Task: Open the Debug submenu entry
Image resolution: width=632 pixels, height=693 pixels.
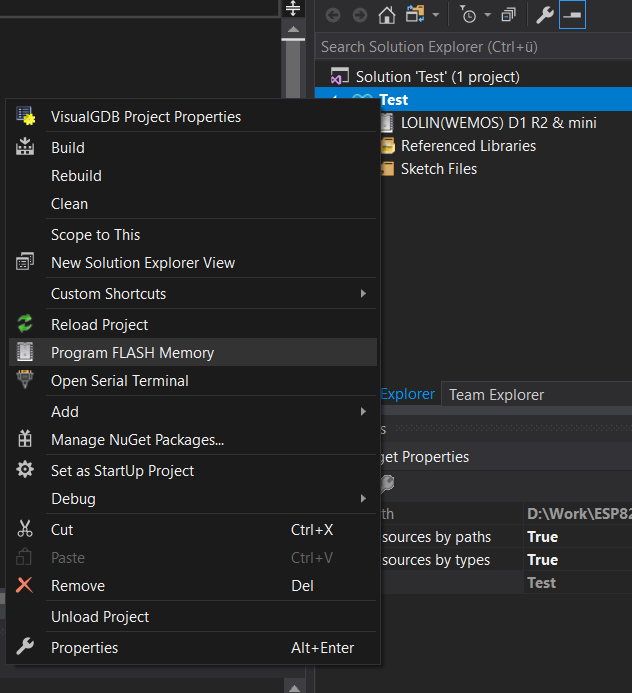Action: [x=192, y=499]
